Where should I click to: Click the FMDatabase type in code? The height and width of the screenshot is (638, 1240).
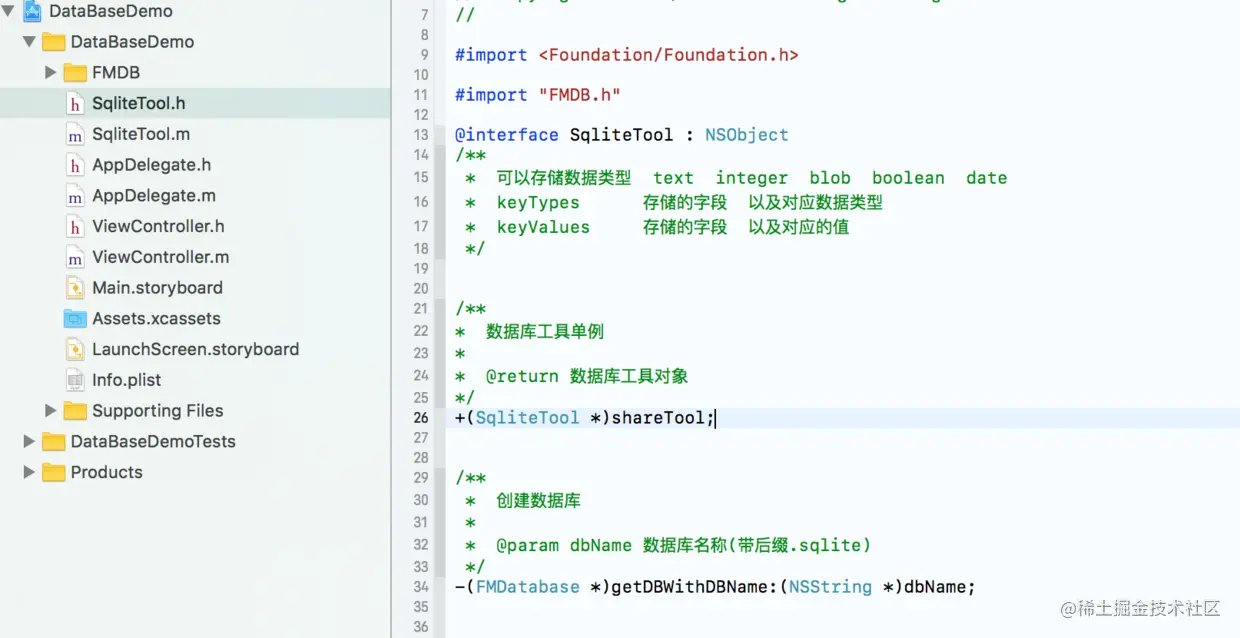coord(528,587)
